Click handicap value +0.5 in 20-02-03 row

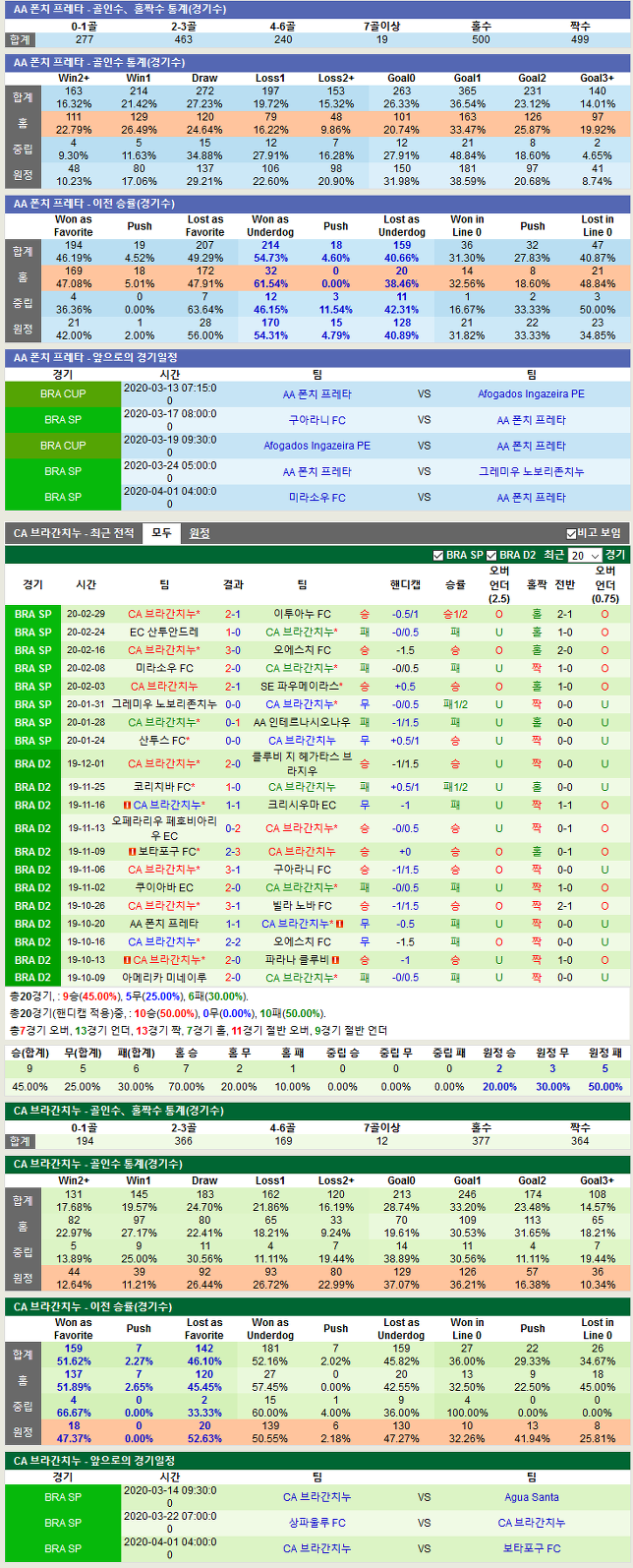(x=405, y=687)
